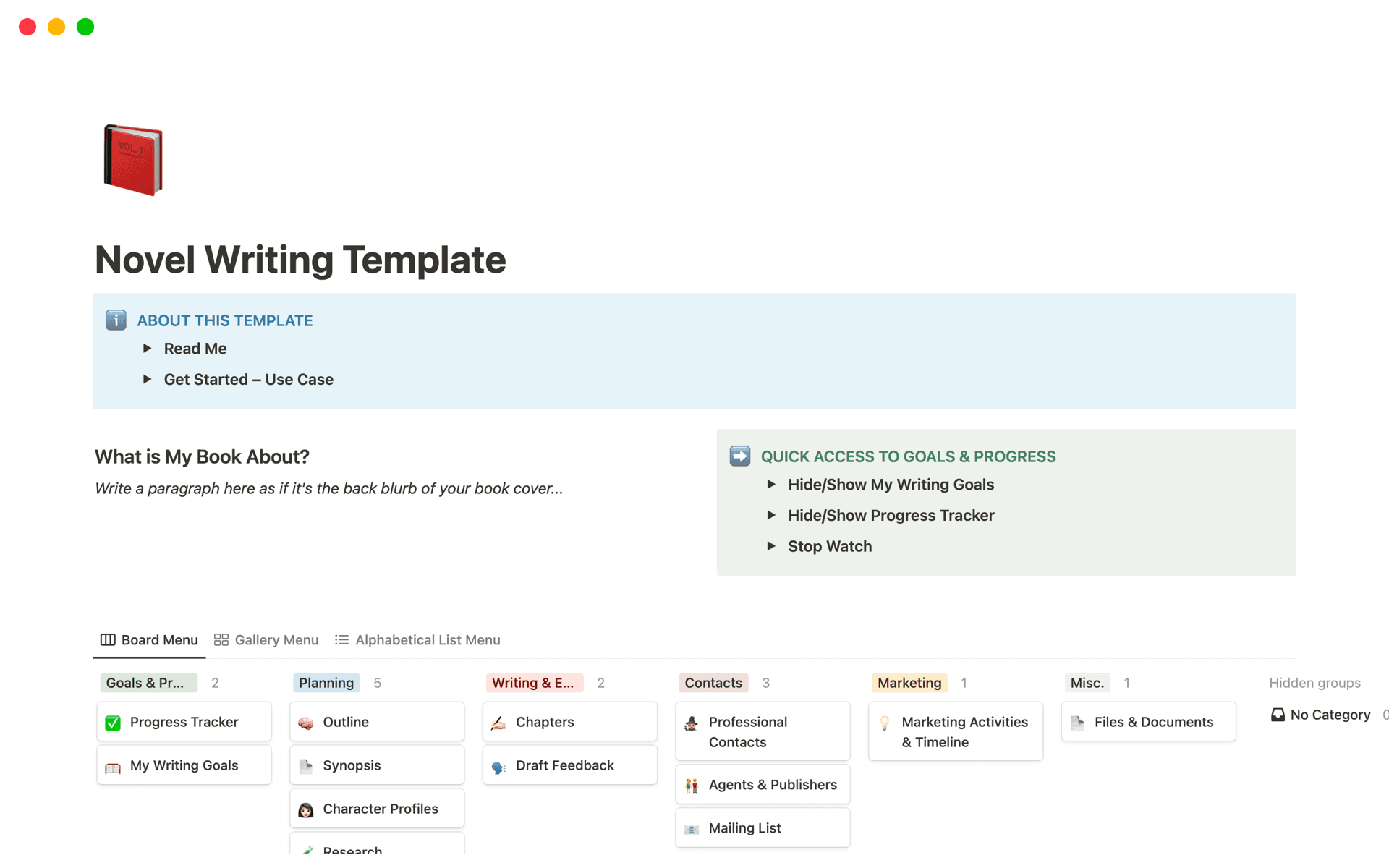This screenshot has width=1389, height=868.
Task: Open the Character Profiles card
Action: [x=380, y=808]
